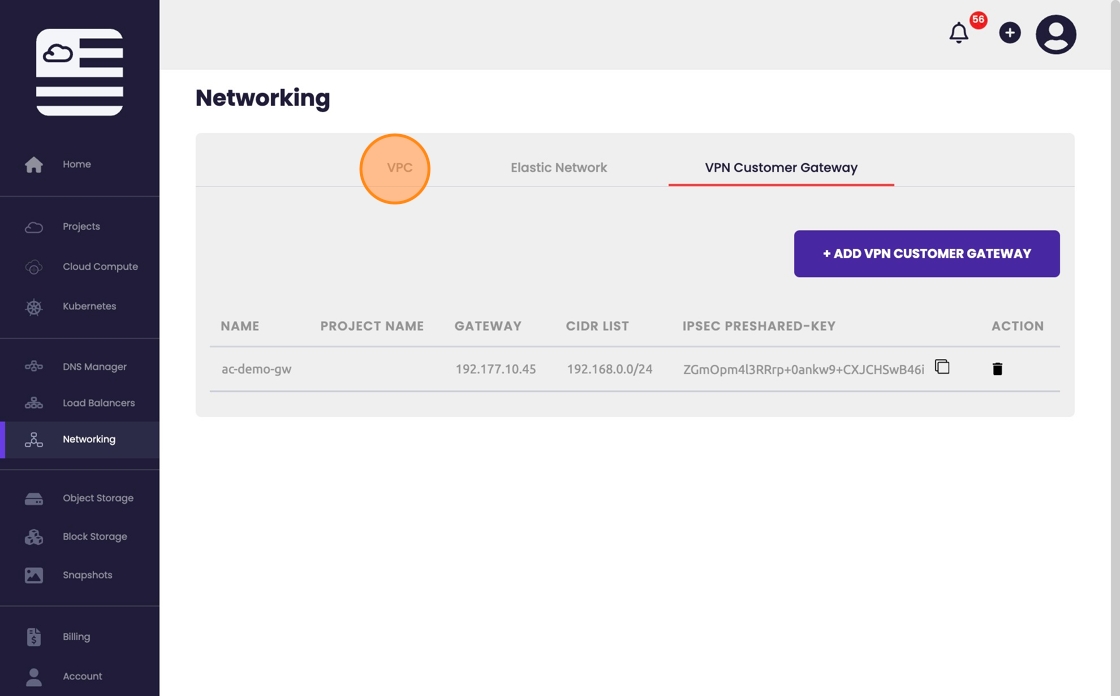Click the ac-demo-gw gateway name
This screenshot has height=696, width=1120.
[256, 369]
